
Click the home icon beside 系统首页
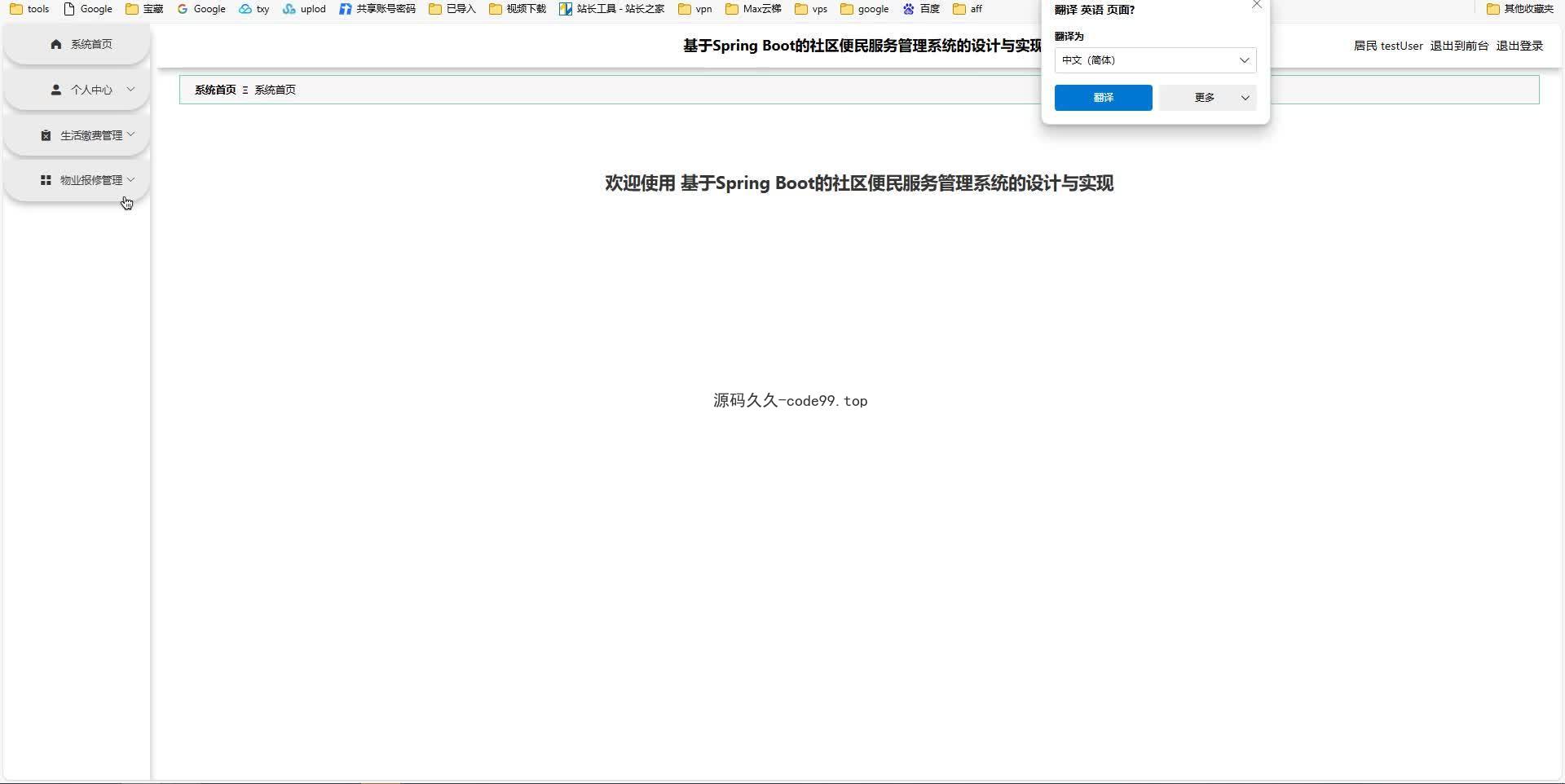pyautogui.click(x=56, y=44)
